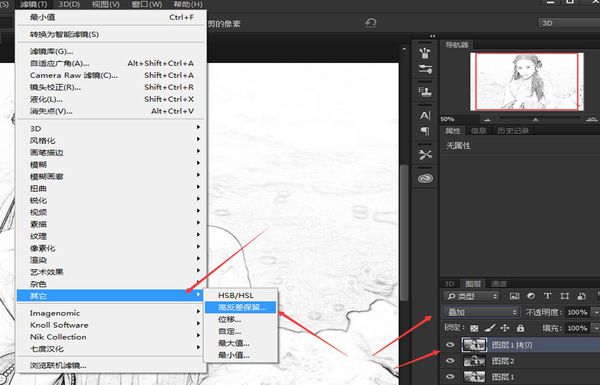Viewport: 600px width, 385px height.
Task: Click the navigator zoom slider handle
Action: pyautogui.click(x=536, y=120)
